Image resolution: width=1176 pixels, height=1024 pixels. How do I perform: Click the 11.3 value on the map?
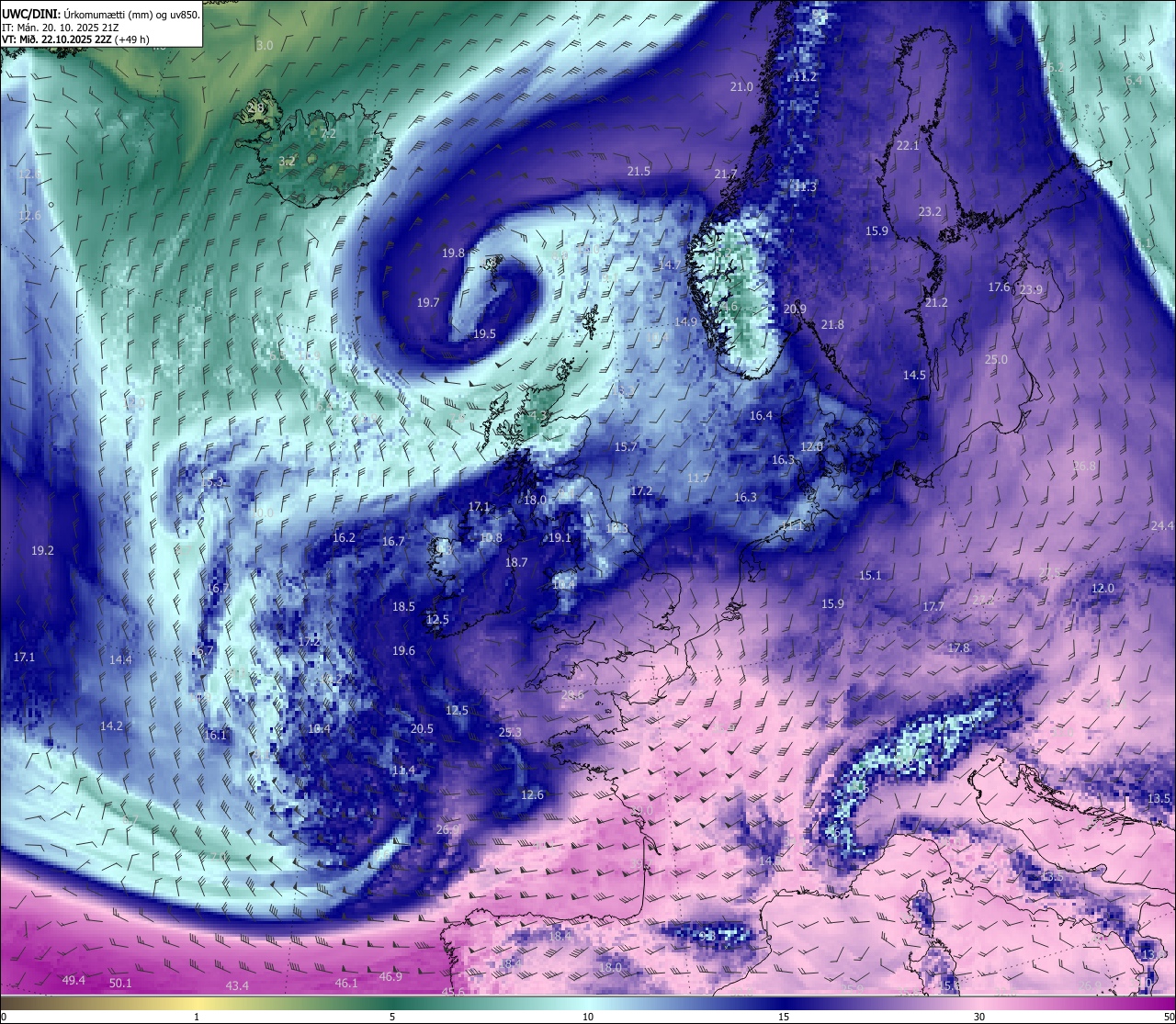805,186
